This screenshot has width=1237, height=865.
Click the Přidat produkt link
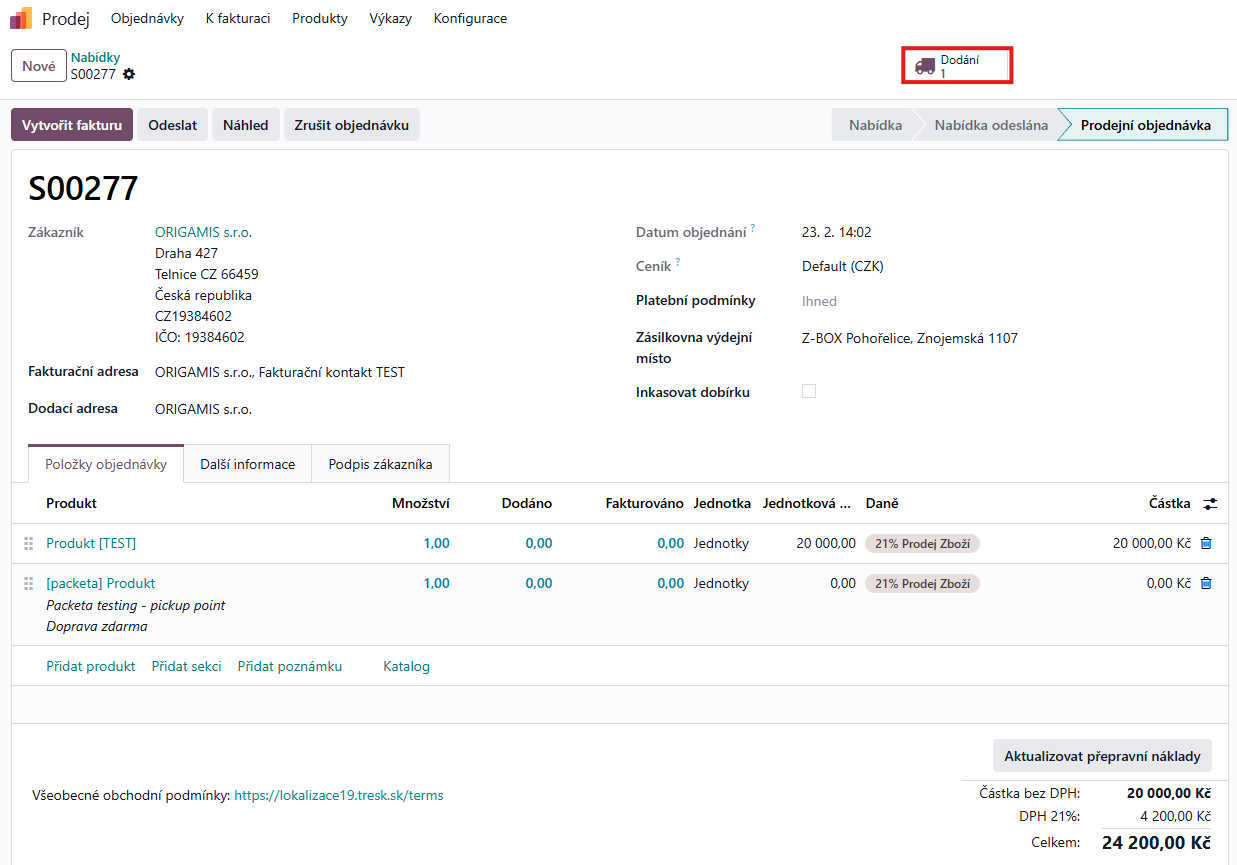point(91,666)
